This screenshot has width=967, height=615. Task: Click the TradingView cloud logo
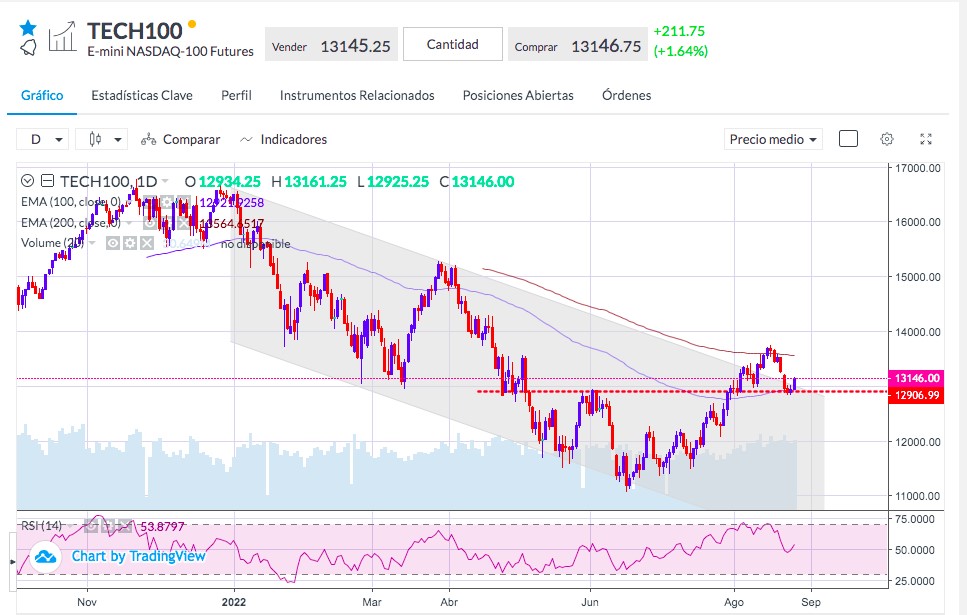(x=46, y=557)
